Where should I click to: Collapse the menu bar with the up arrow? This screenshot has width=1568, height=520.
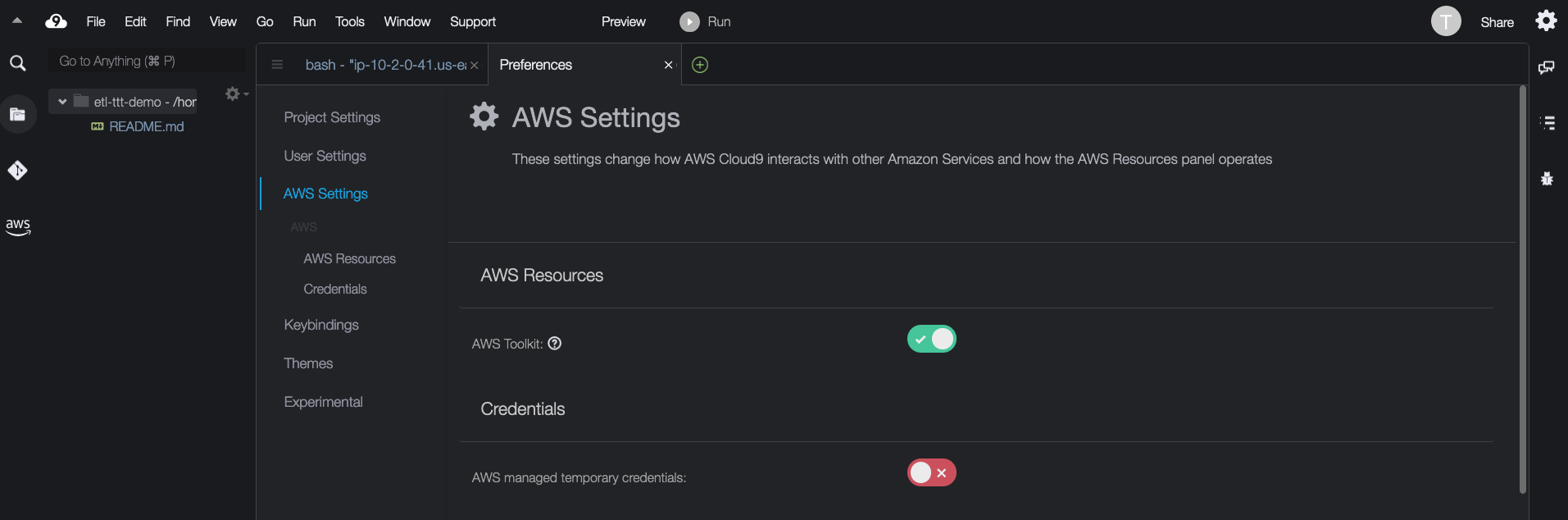pyautogui.click(x=17, y=21)
